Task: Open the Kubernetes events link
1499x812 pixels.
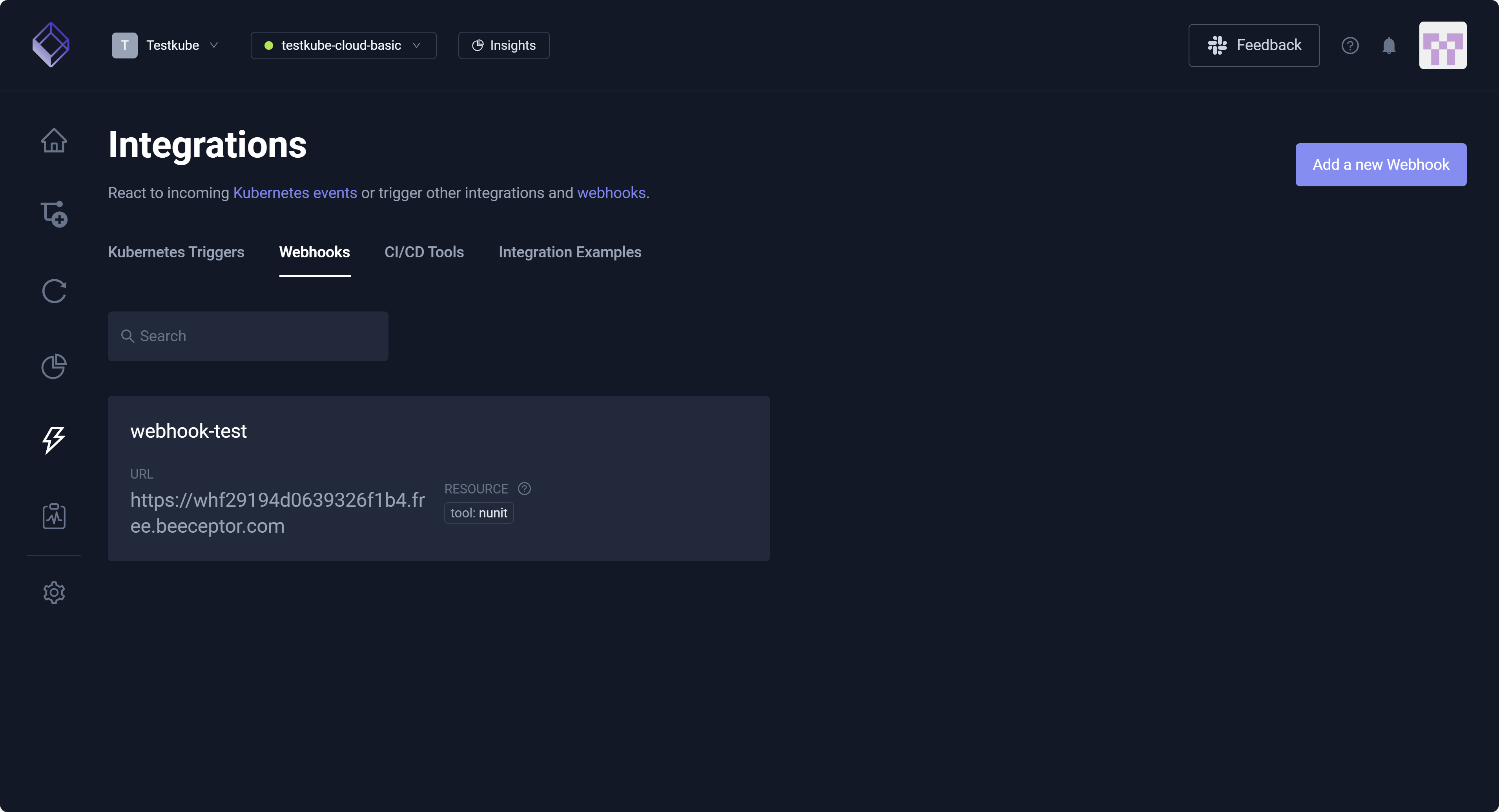Action: pos(294,193)
